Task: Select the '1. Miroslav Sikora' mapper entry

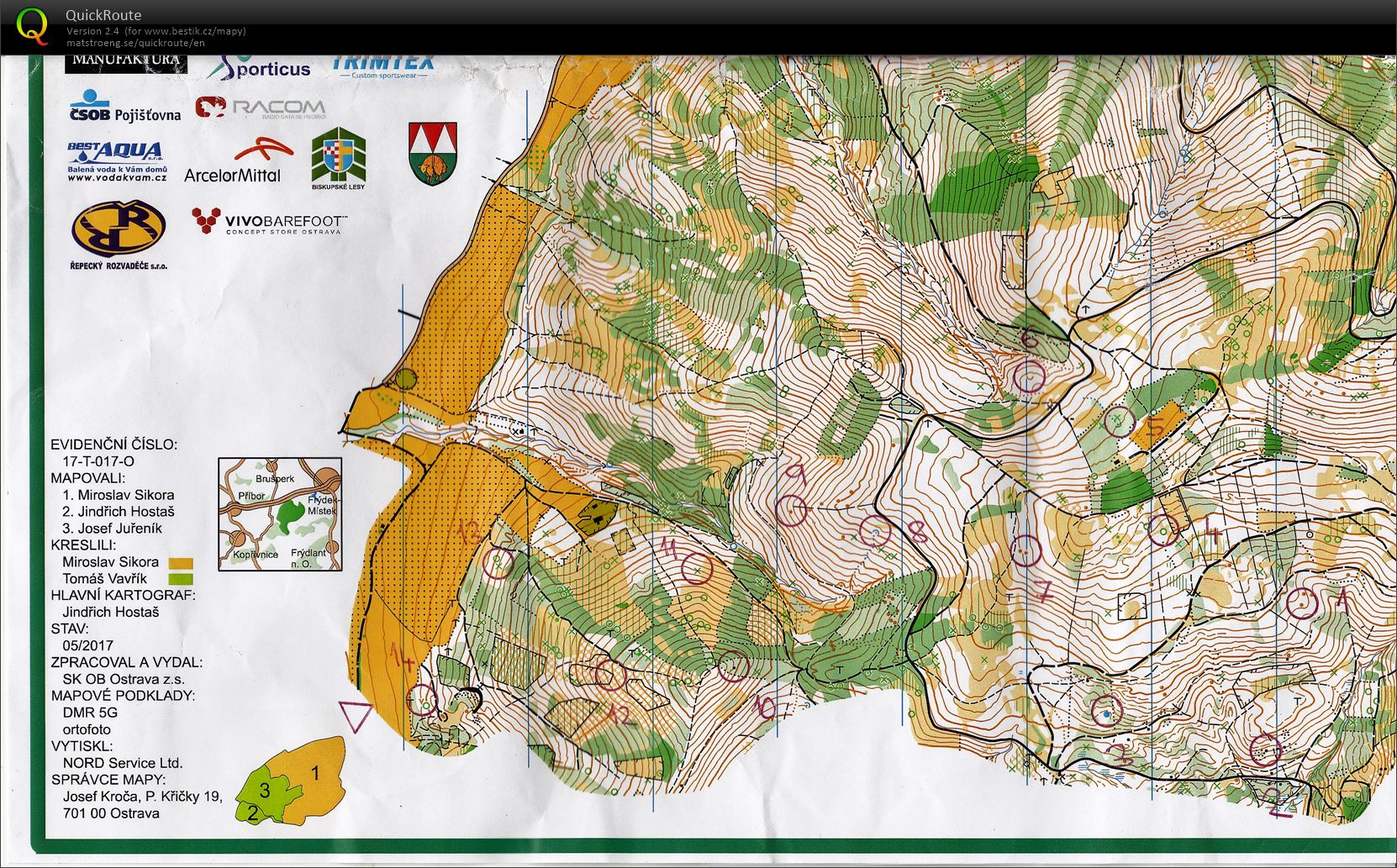Action: pos(118,495)
